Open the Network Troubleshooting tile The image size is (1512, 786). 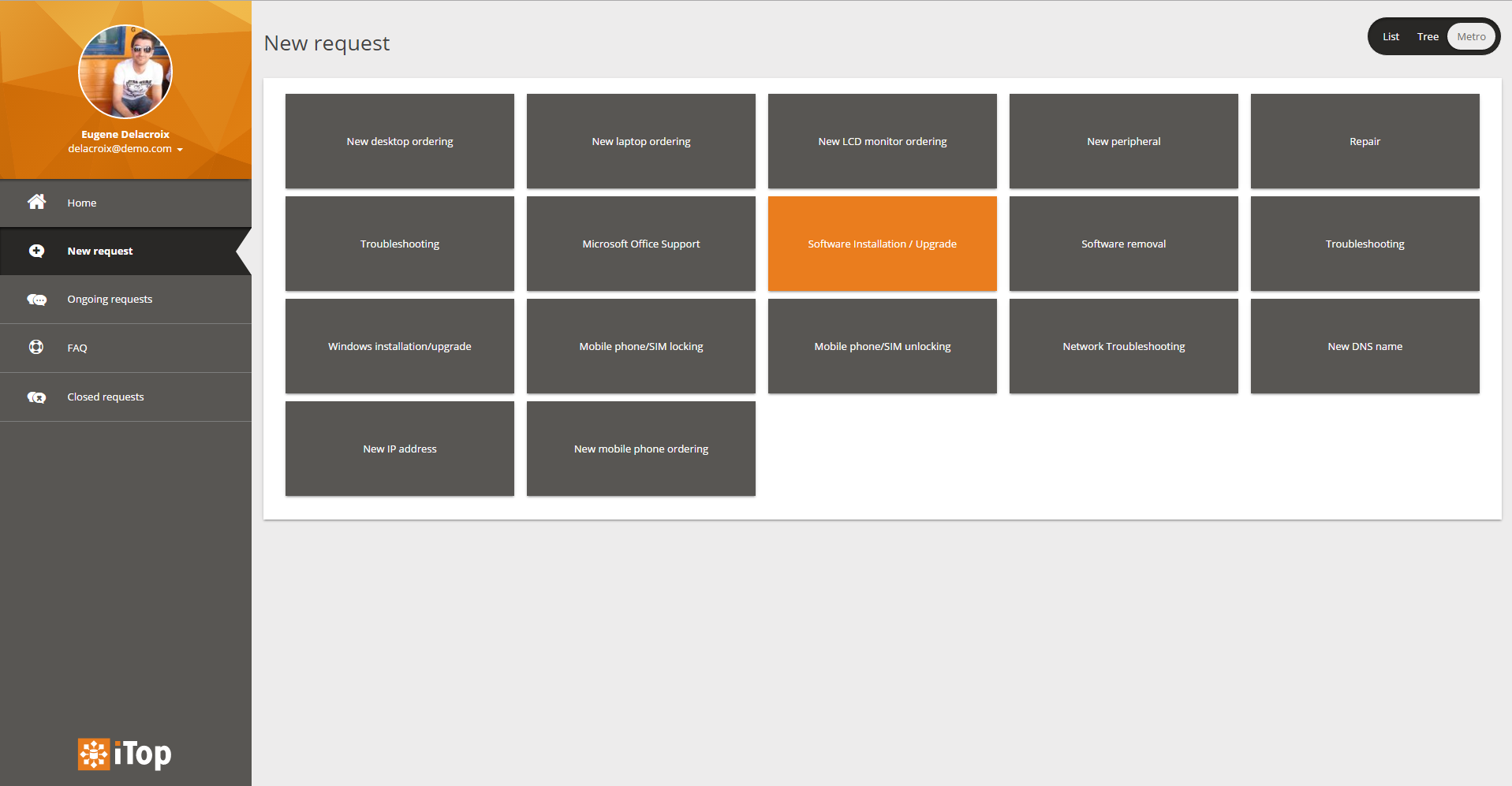1123,346
